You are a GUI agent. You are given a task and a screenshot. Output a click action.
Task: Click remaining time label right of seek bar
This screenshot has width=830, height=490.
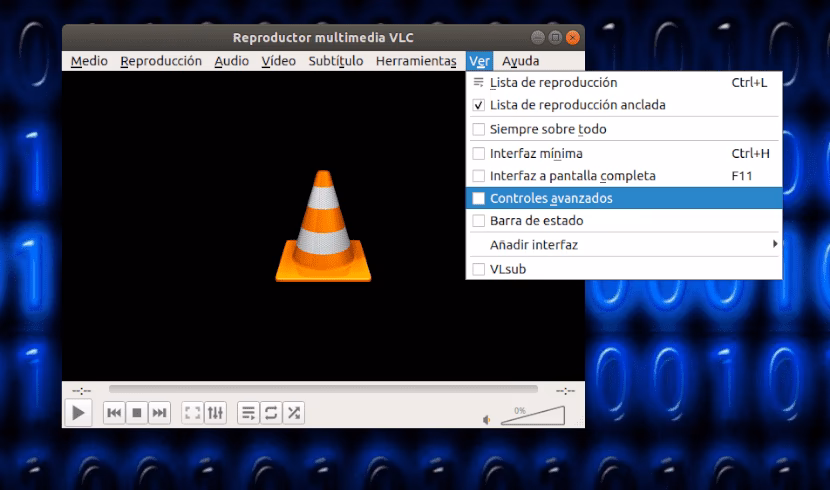tap(565, 391)
